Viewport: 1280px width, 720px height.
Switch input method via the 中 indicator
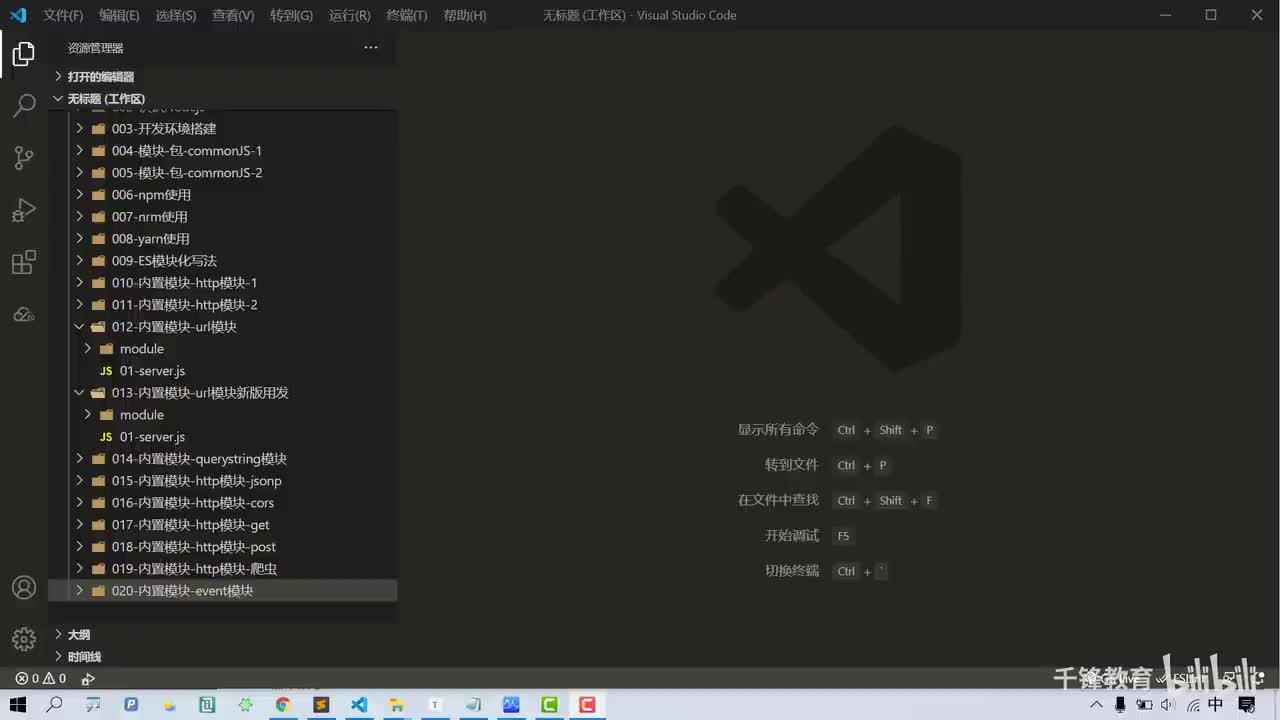pyautogui.click(x=1216, y=705)
